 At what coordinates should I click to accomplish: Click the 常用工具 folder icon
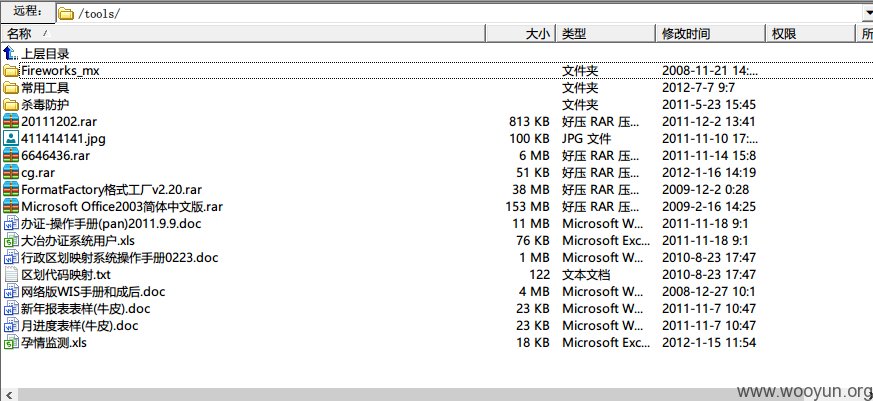click(x=11, y=87)
